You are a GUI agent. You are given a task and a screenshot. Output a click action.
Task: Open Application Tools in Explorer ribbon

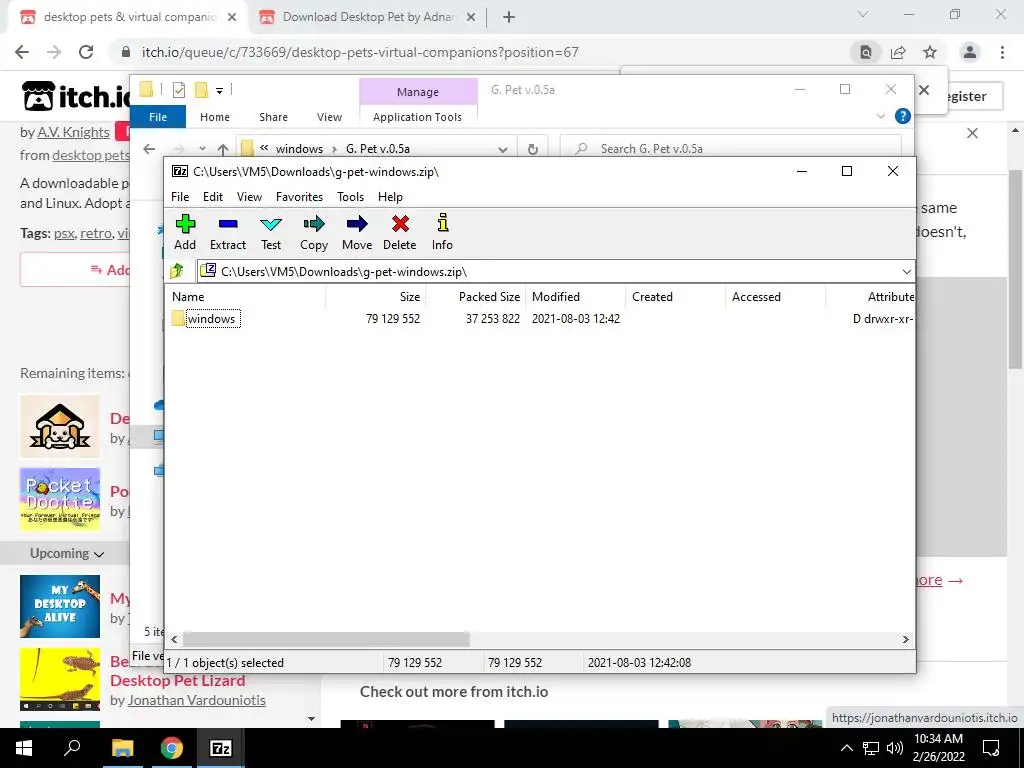(x=417, y=117)
